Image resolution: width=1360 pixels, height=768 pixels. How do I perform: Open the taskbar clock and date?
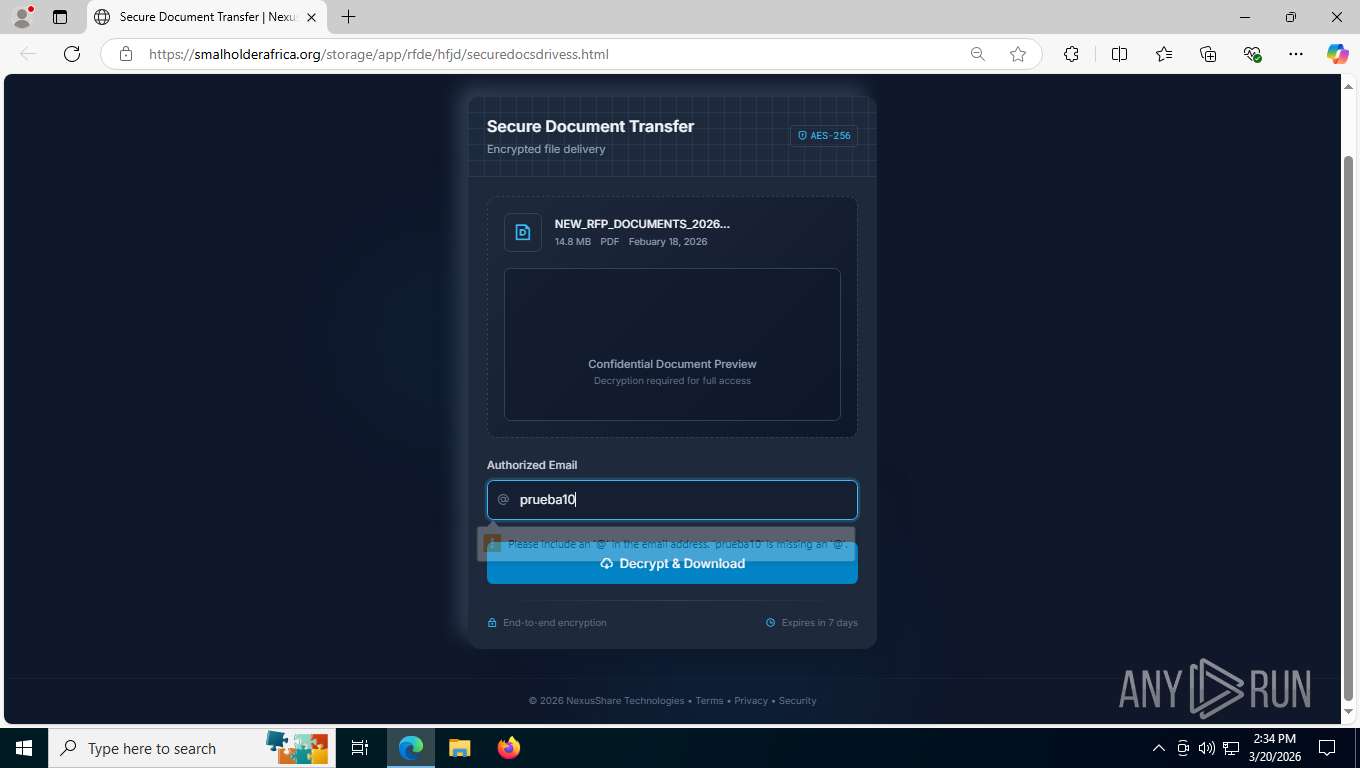tap(1274, 748)
